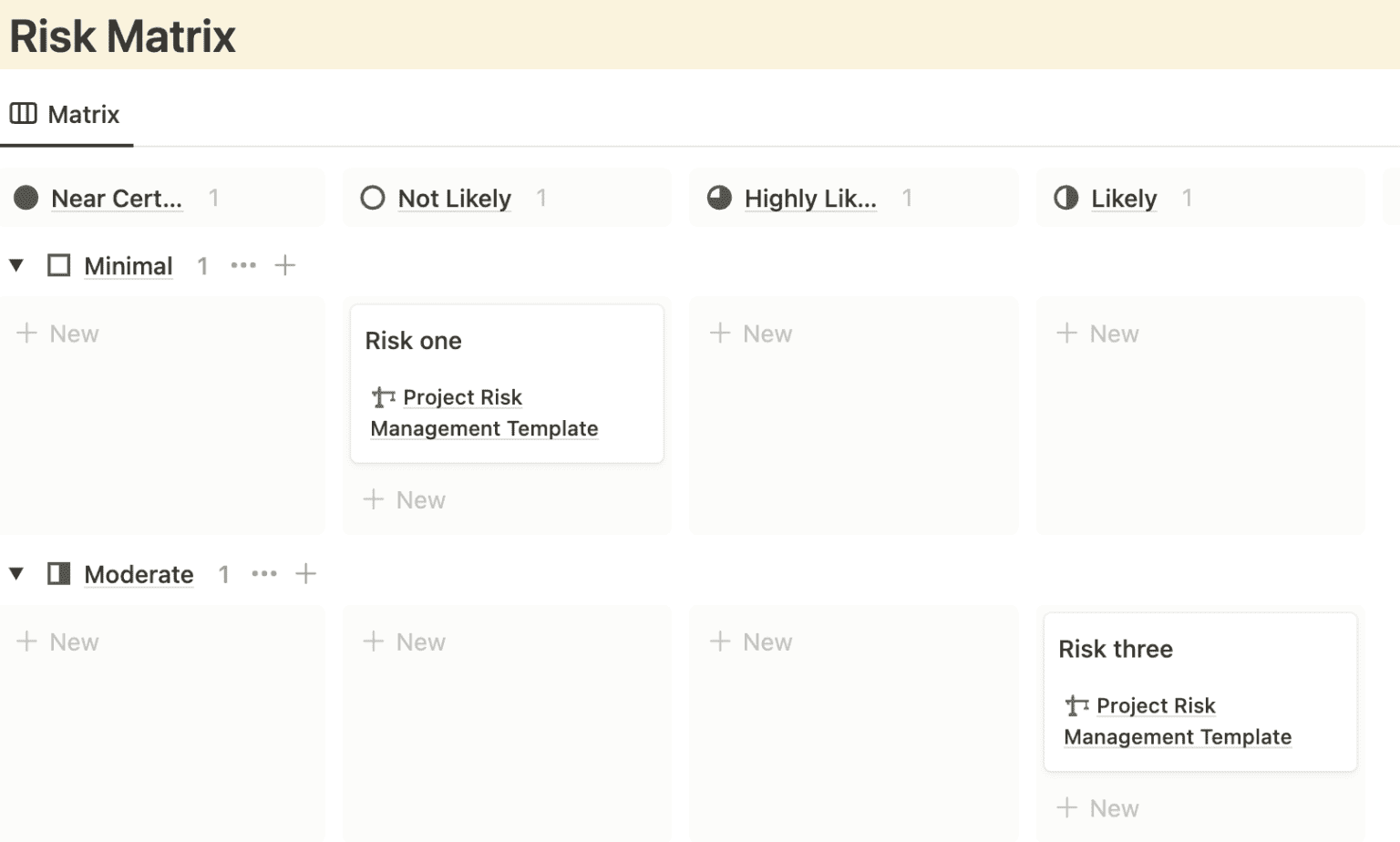Viewport: 1400px width, 842px height.
Task: Collapse the Minimal group
Action: tap(15, 265)
